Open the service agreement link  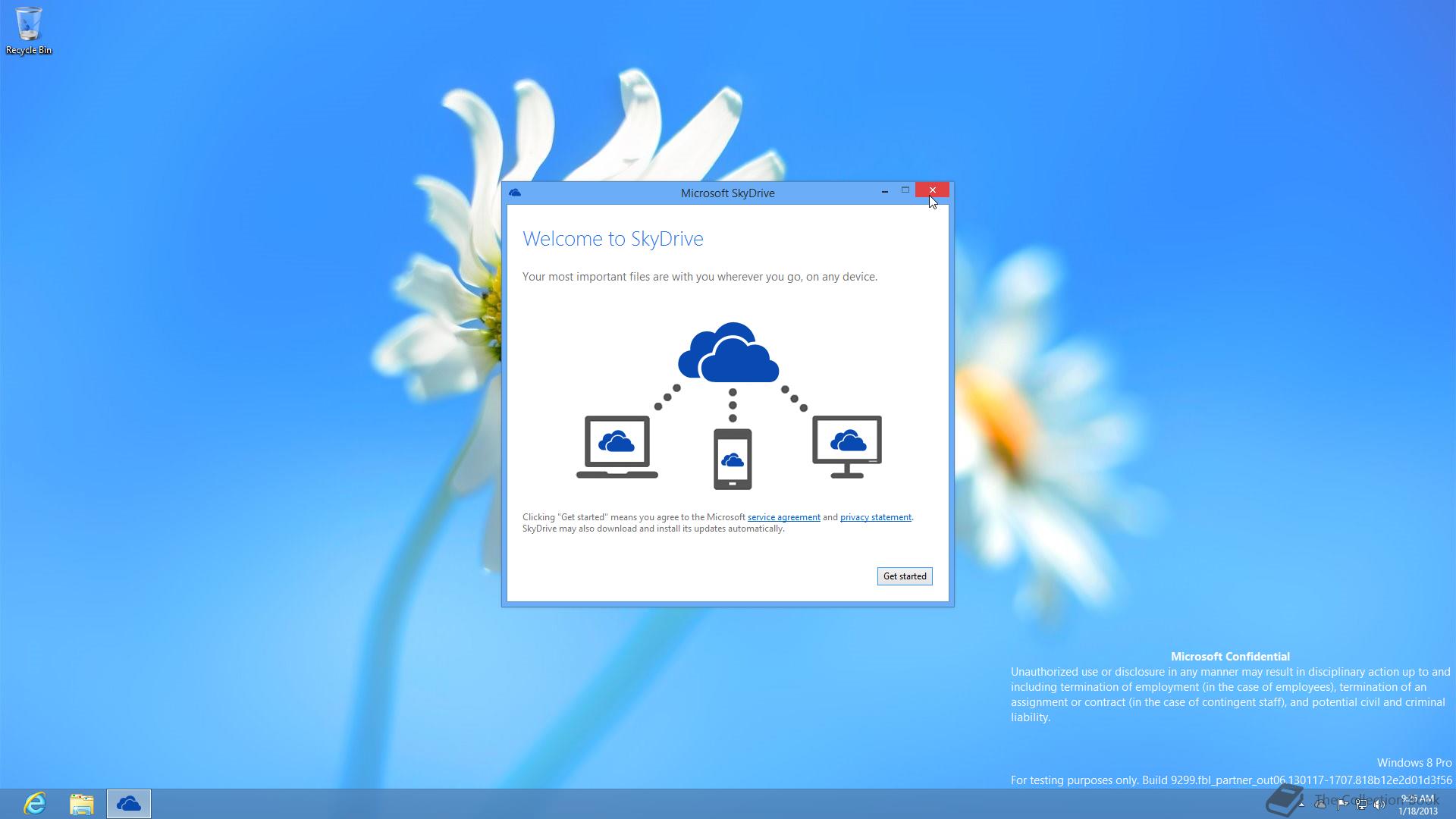point(783,517)
